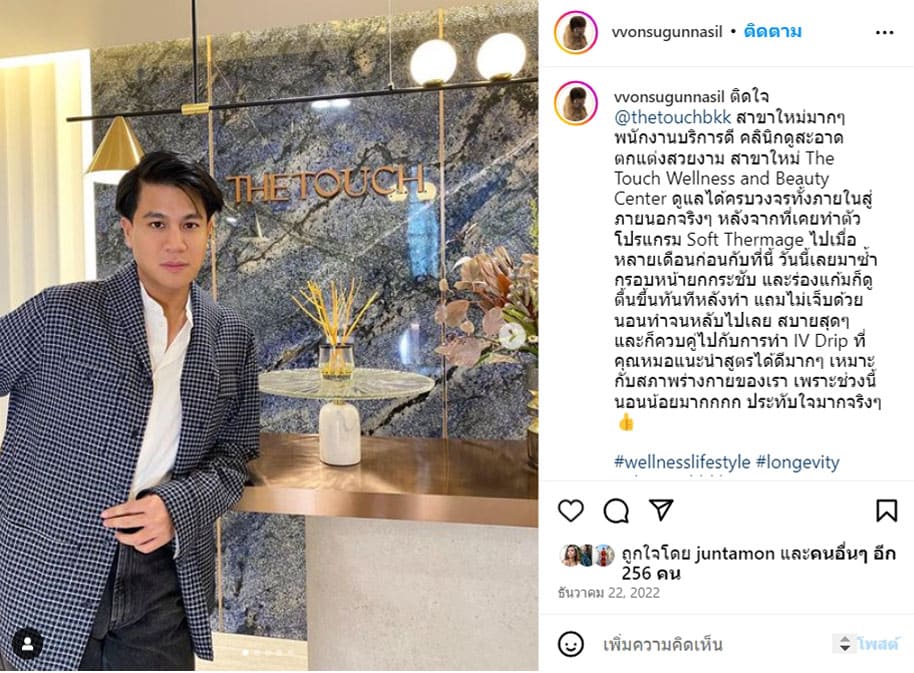Open the caption avatar of vvonsugunnasil
The width and height of the screenshot is (914, 673).
(576, 103)
